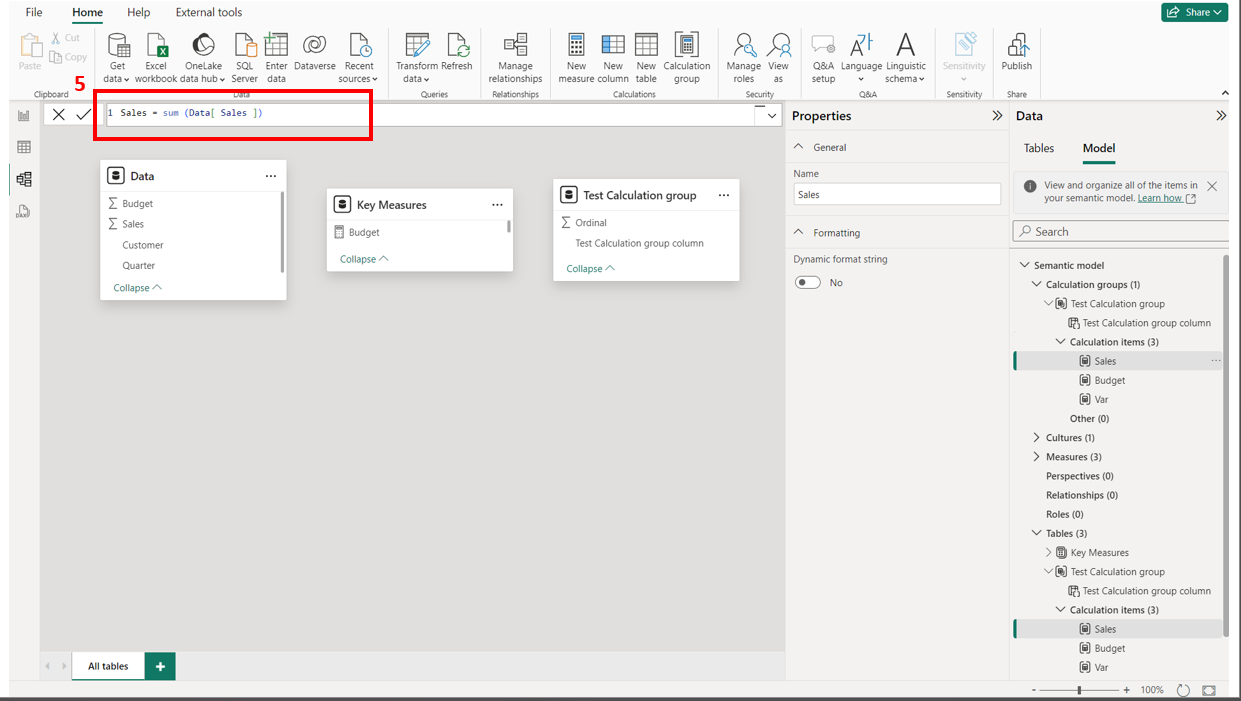The width and height of the screenshot is (1241, 701).
Task: Expand the formula bar dropdown arrow
Action: 772,116
